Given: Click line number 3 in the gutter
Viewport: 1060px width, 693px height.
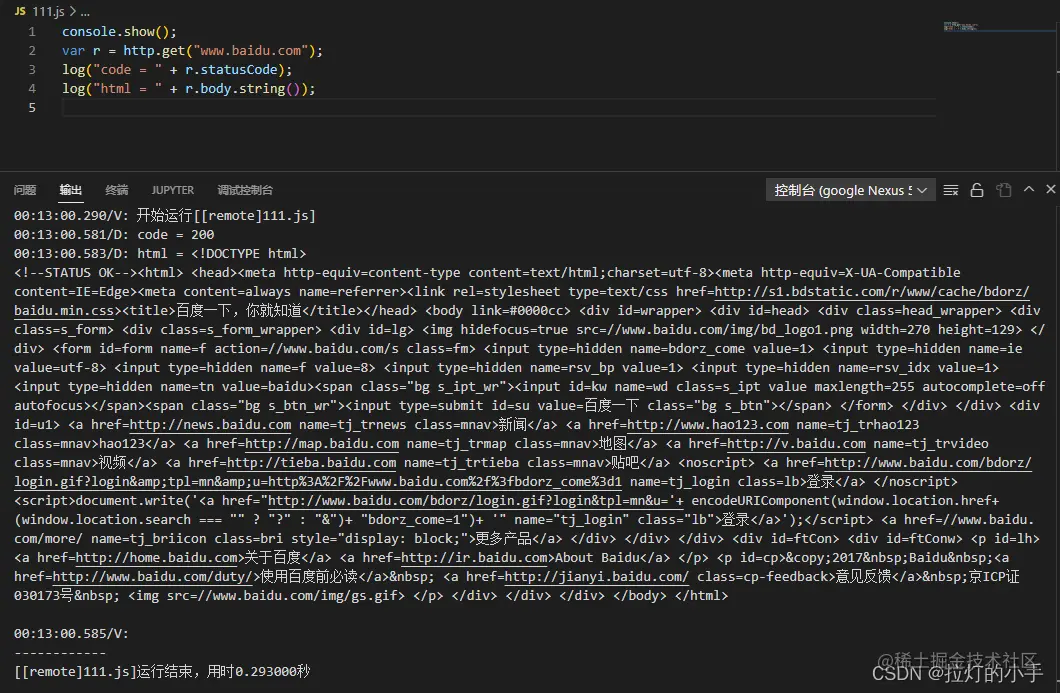Looking at the screenshot, I should point(32,70).
